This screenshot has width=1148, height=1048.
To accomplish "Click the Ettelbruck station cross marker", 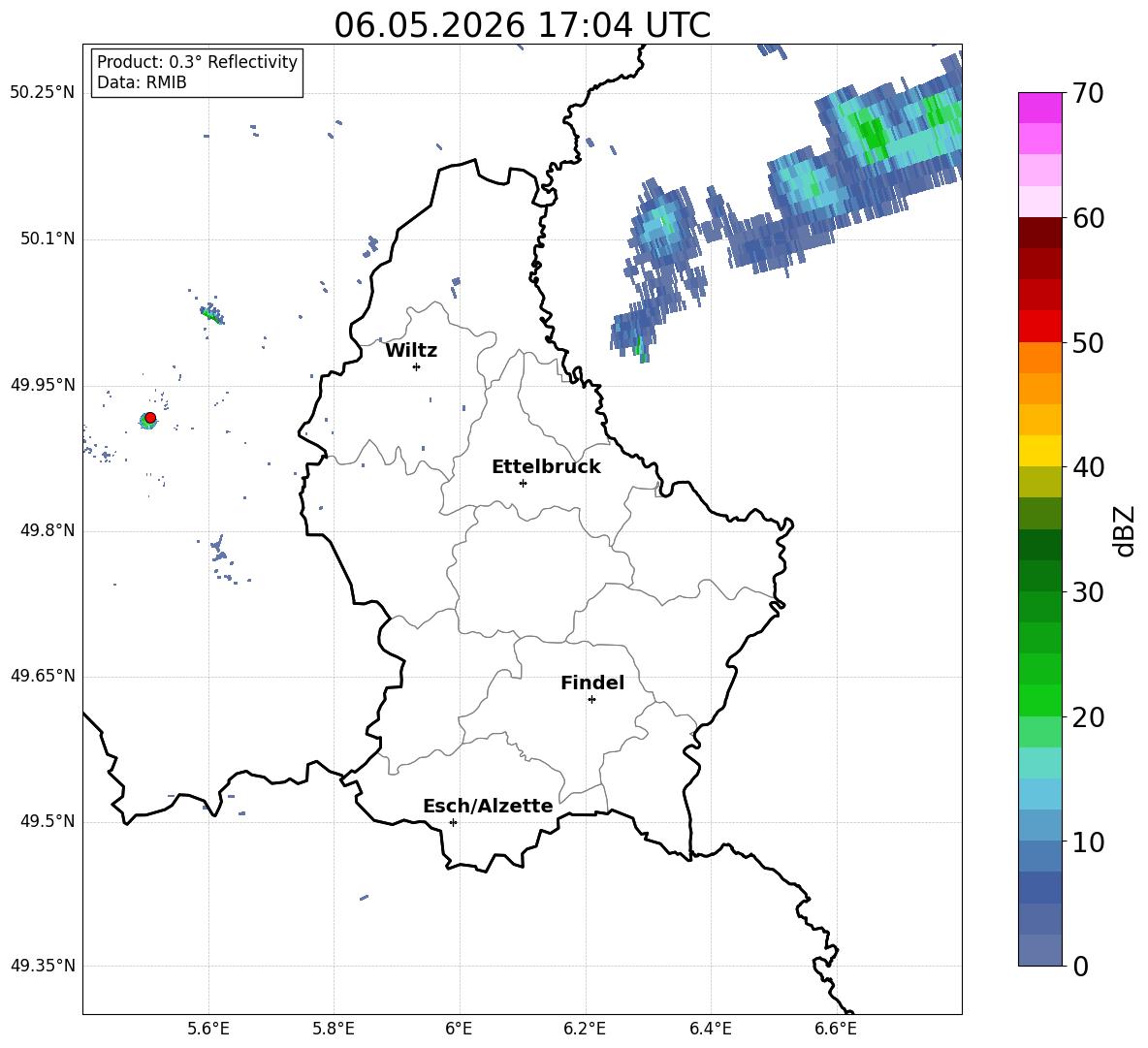I will [523, 483].
